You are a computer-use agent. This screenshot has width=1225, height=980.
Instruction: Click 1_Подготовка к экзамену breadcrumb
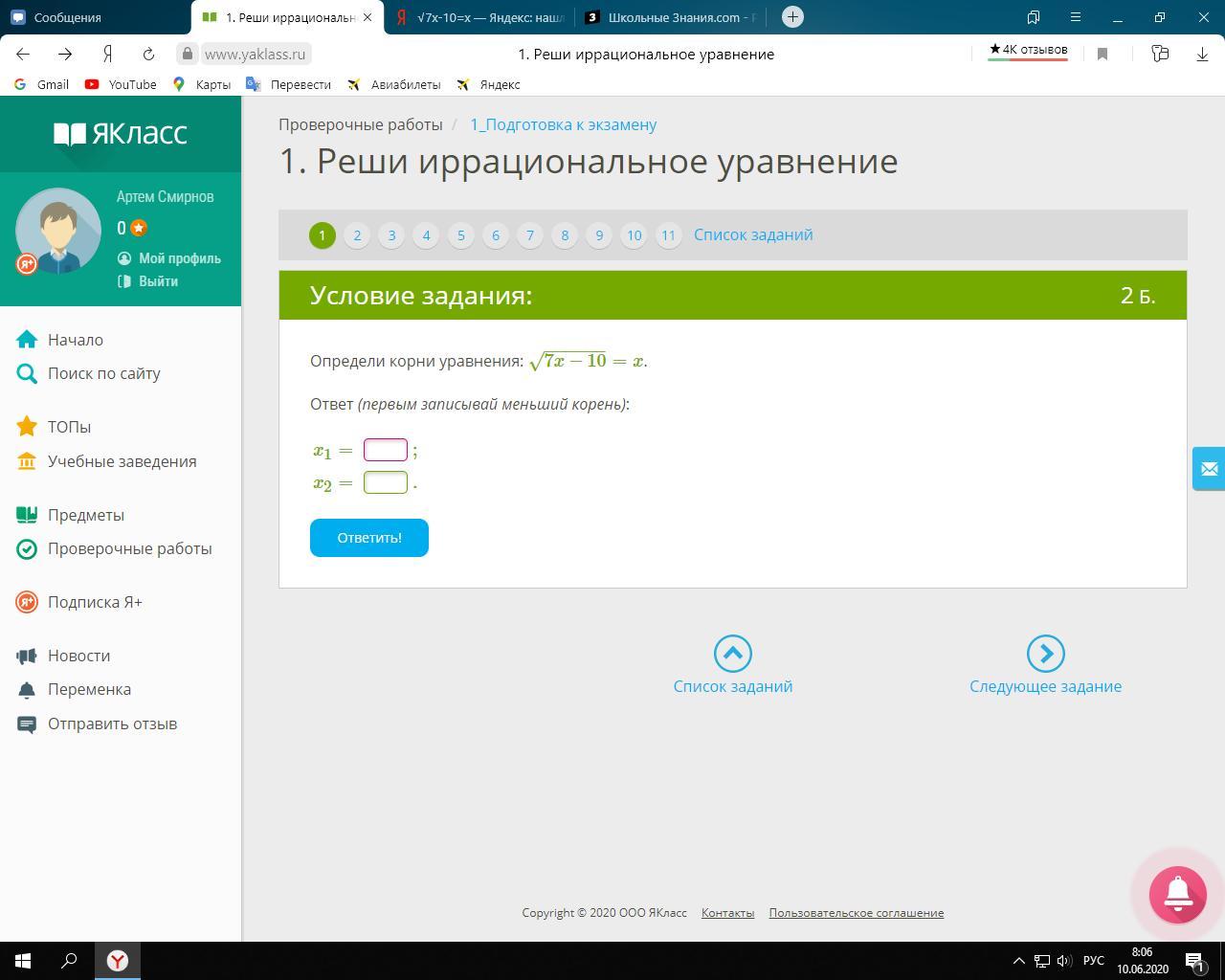(563, 124)
